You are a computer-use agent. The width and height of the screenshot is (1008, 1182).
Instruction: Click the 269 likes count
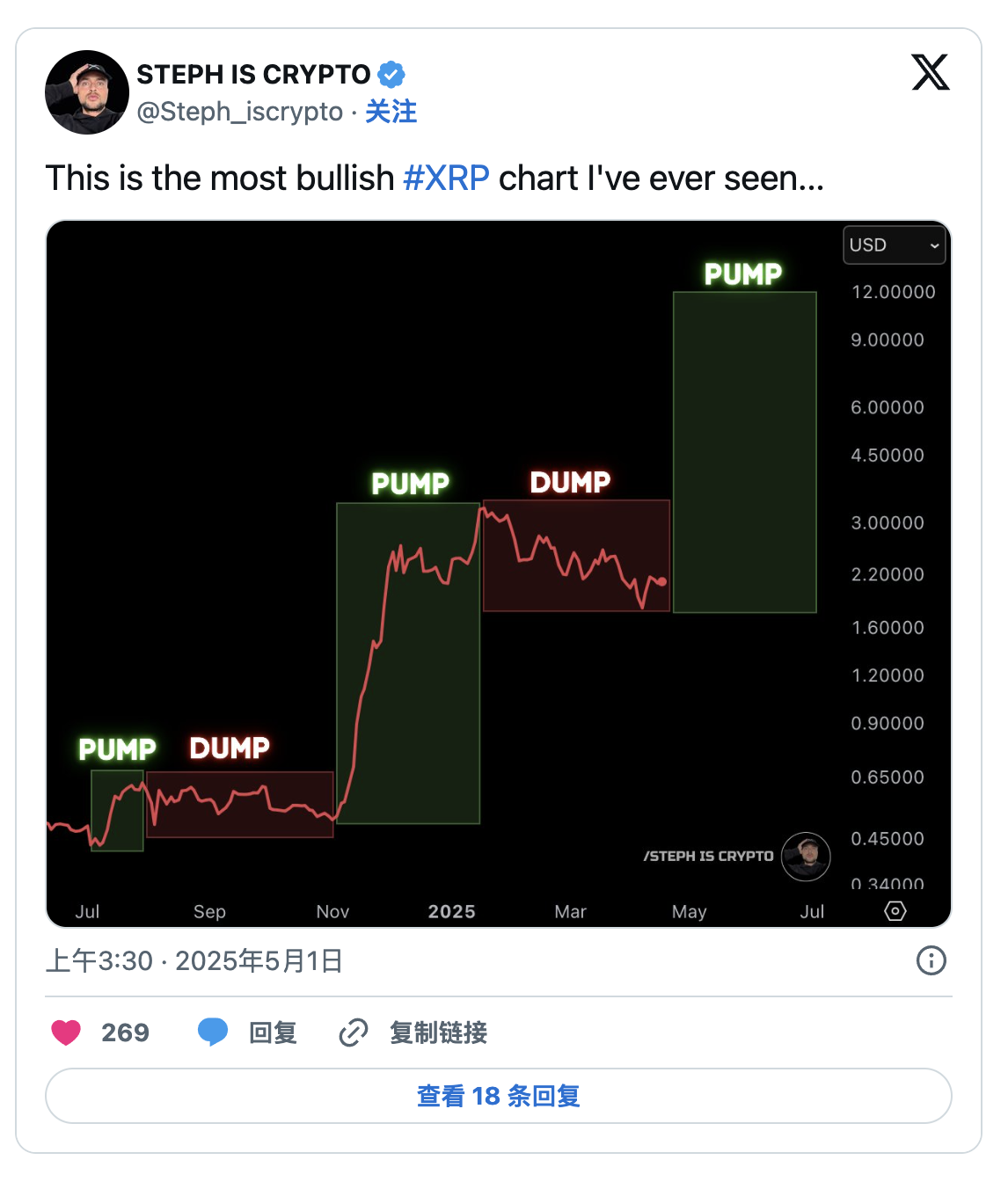[125, 1032]
